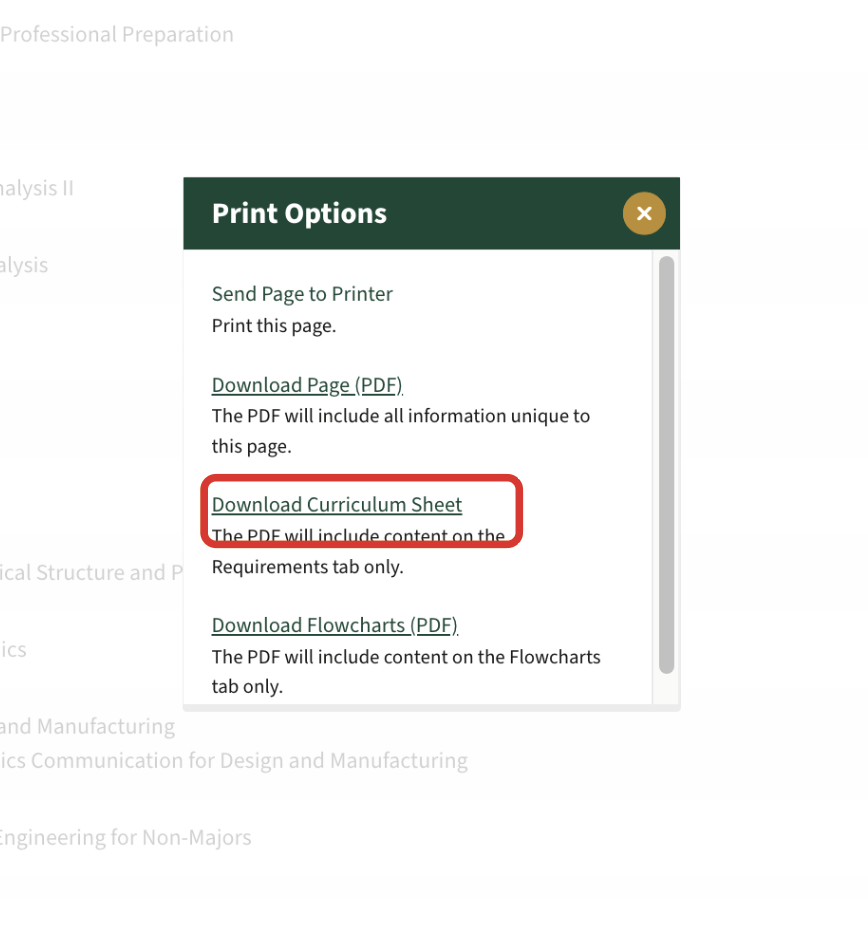Image resolution: width=868 pixels, height=938 pixels.
Task: Click the 'Requirements tab only.' text
Action: tap(307, 567)
